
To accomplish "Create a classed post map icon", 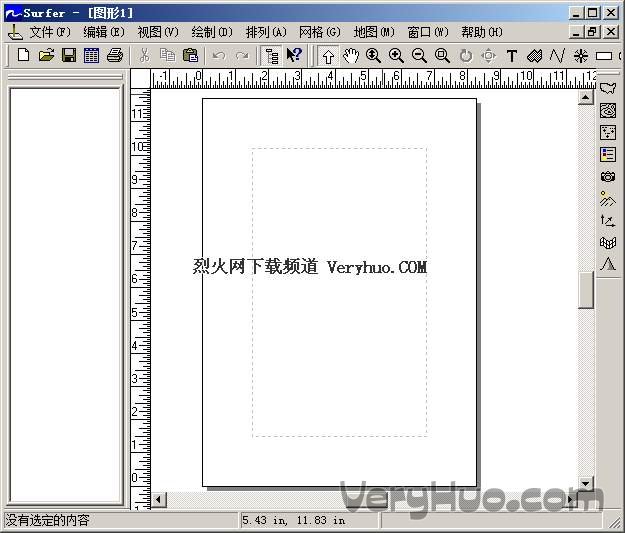I will 608,154.
